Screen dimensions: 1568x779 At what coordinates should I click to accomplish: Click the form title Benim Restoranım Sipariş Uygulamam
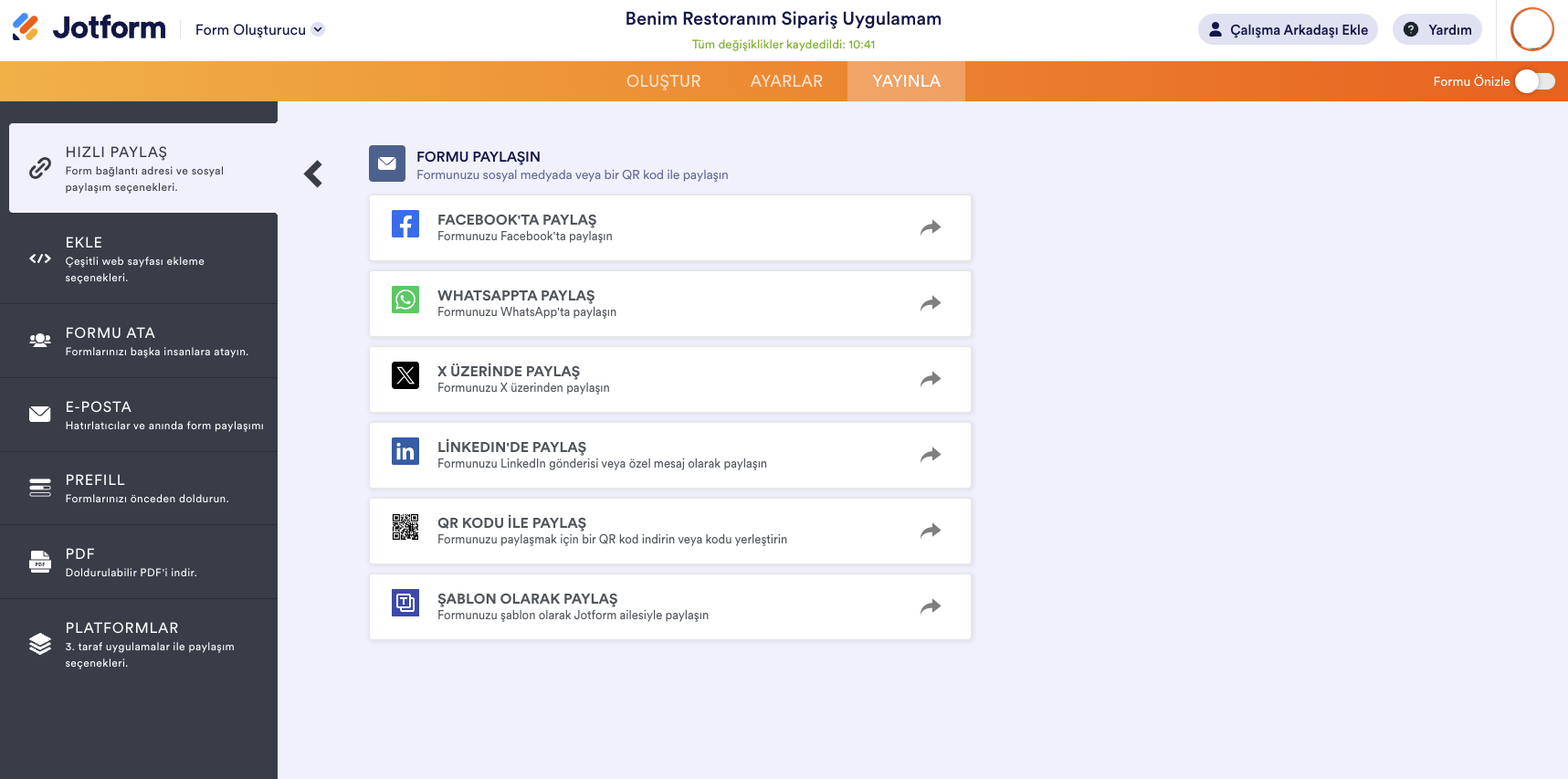783,19
